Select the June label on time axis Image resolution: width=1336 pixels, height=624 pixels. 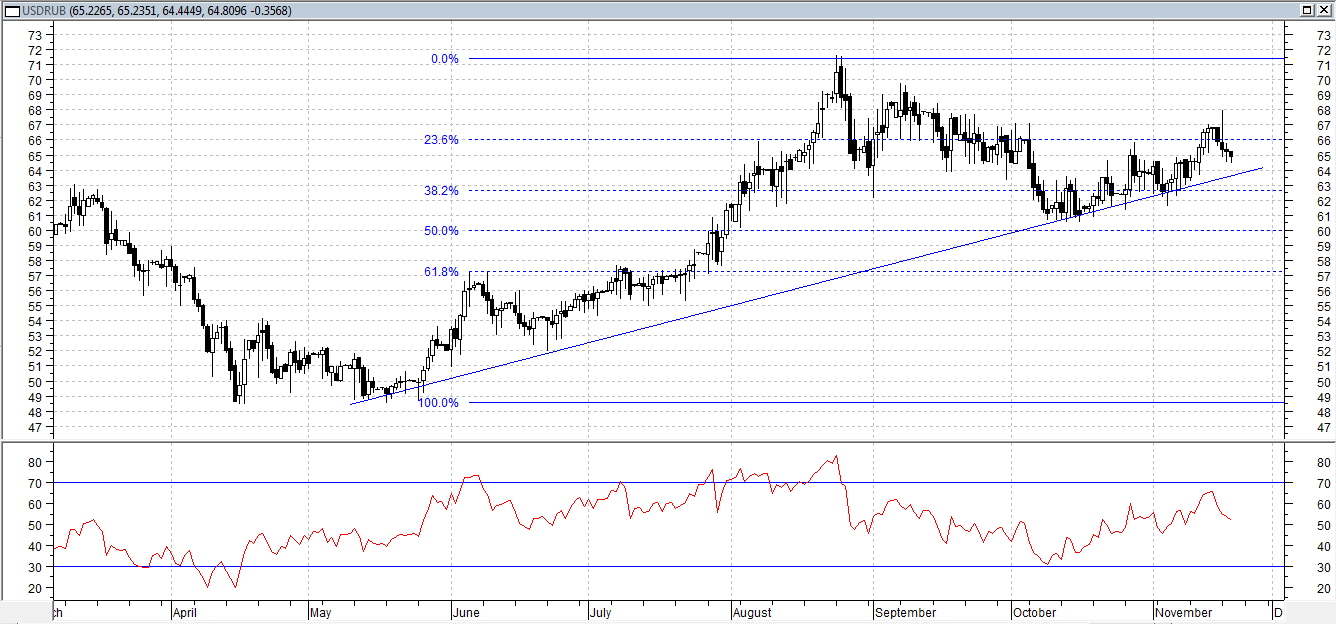[x=468, y=612]
